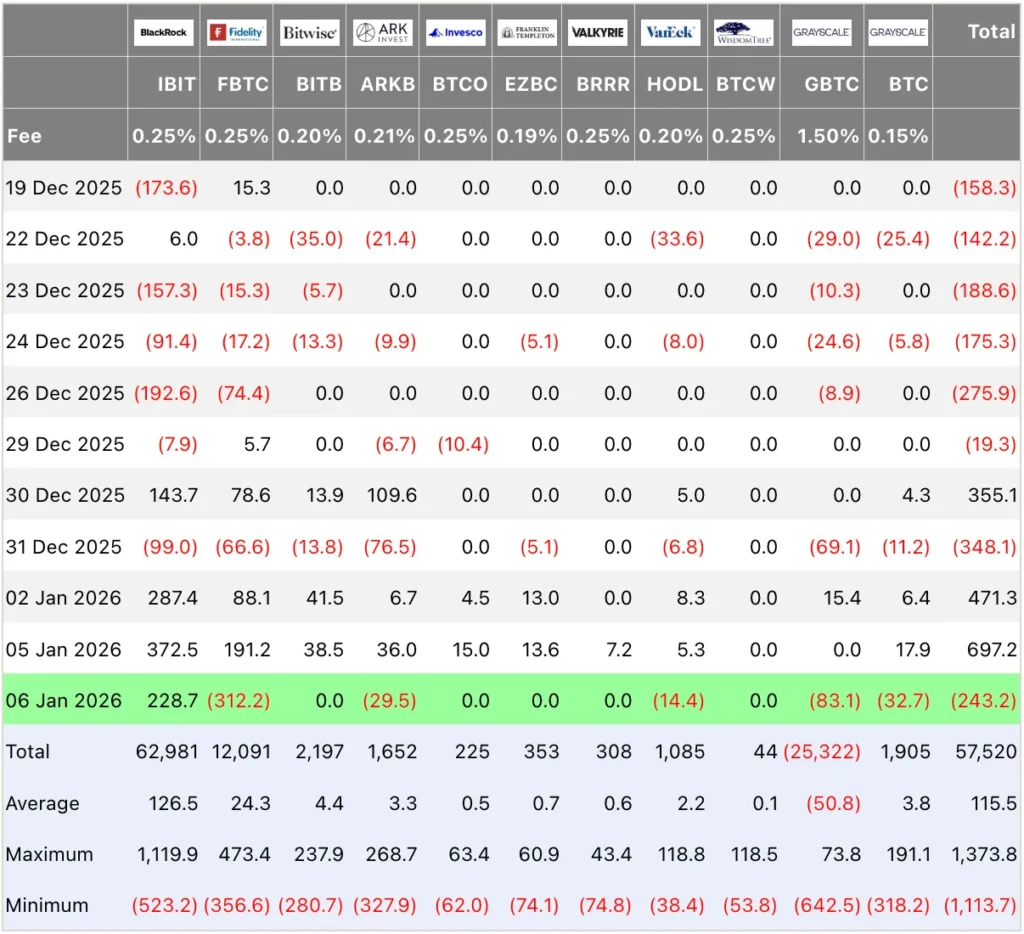Click the ARK Invest logo

383,32
